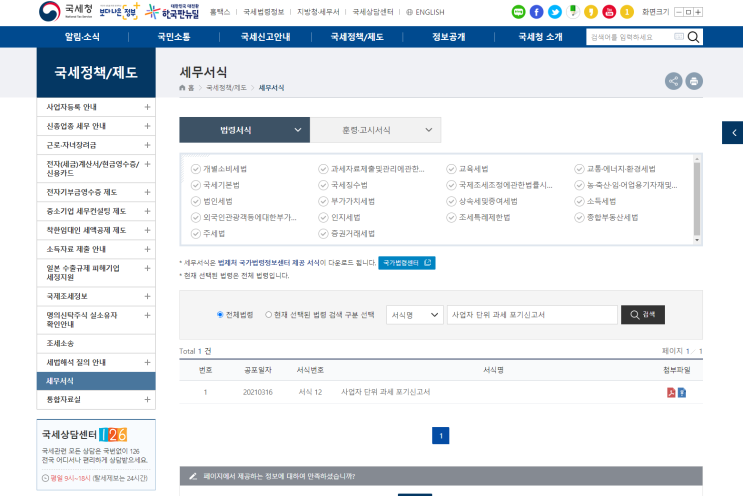Click the law list scroll-down arrow

pos(697,240)
